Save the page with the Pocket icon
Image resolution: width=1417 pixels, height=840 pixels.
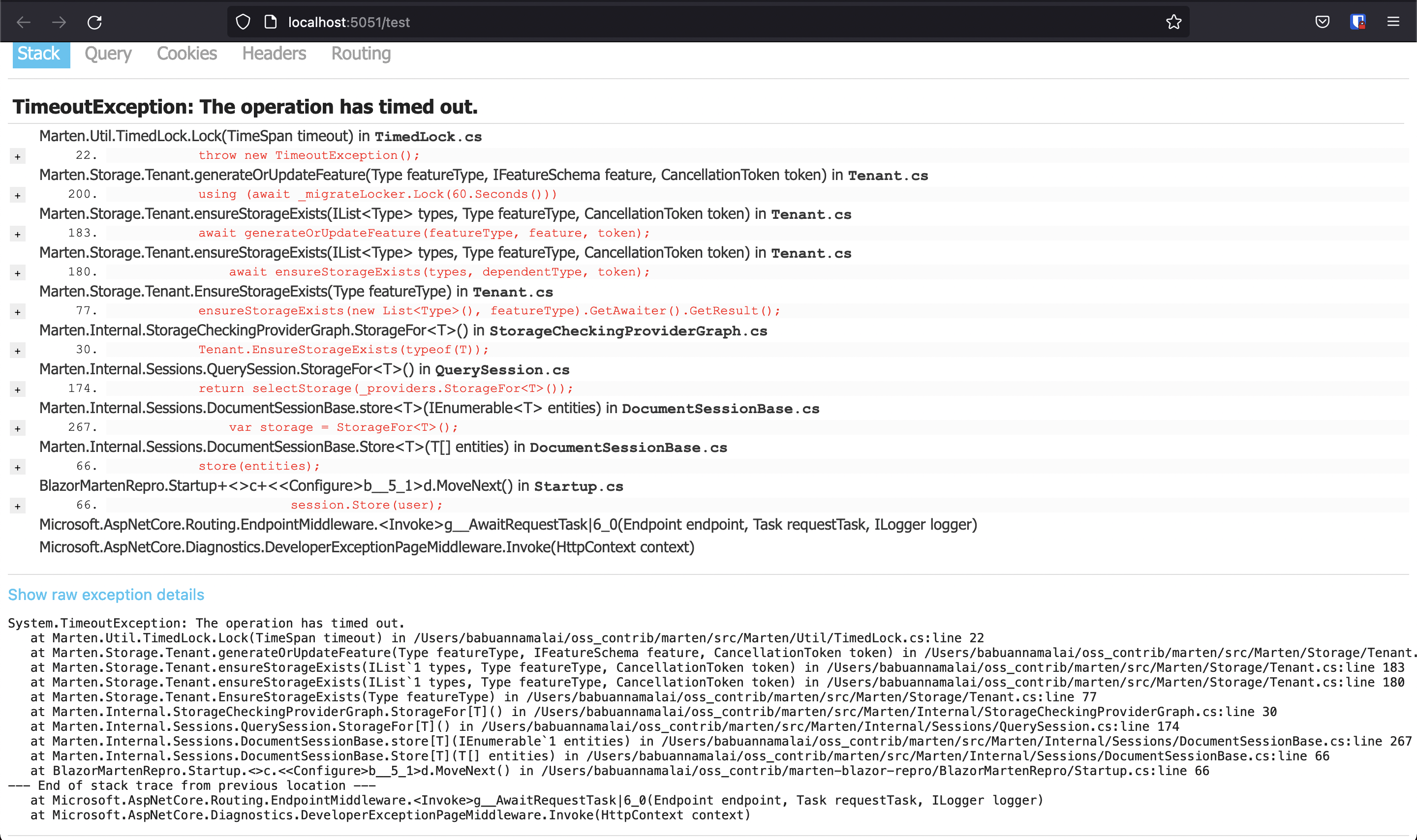click(x=1322, y=22)
